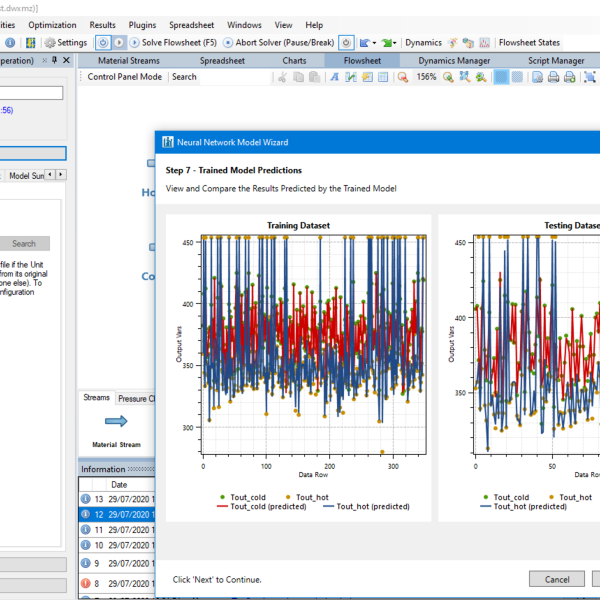Click the print icon
600x600 pixels.
(553, 77)
